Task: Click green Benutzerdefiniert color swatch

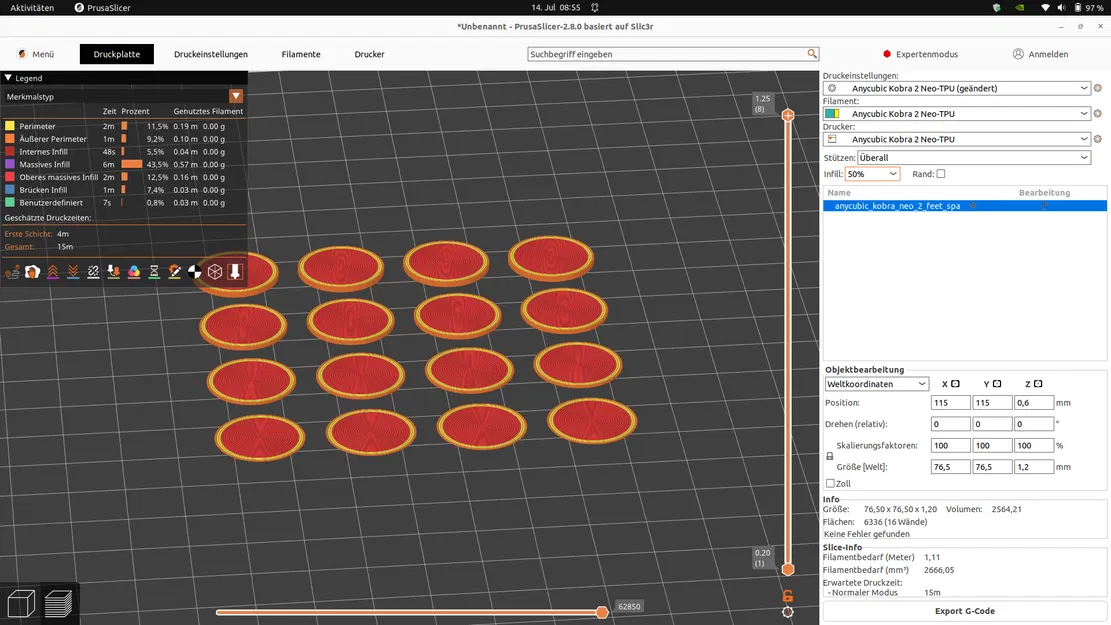Action: [10, 203]
